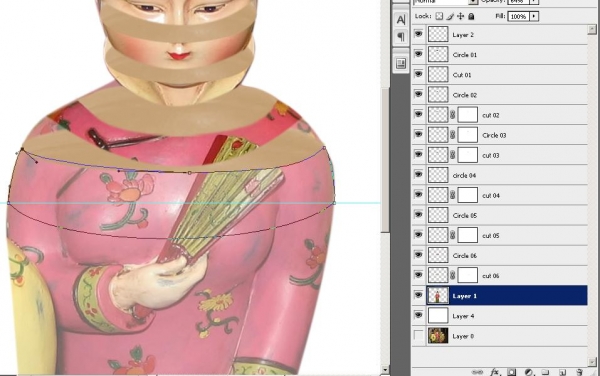The width and height of the screenshot is (600, 376).
Task: Select the Circle 05 layer name
Action: coord(465,215)
